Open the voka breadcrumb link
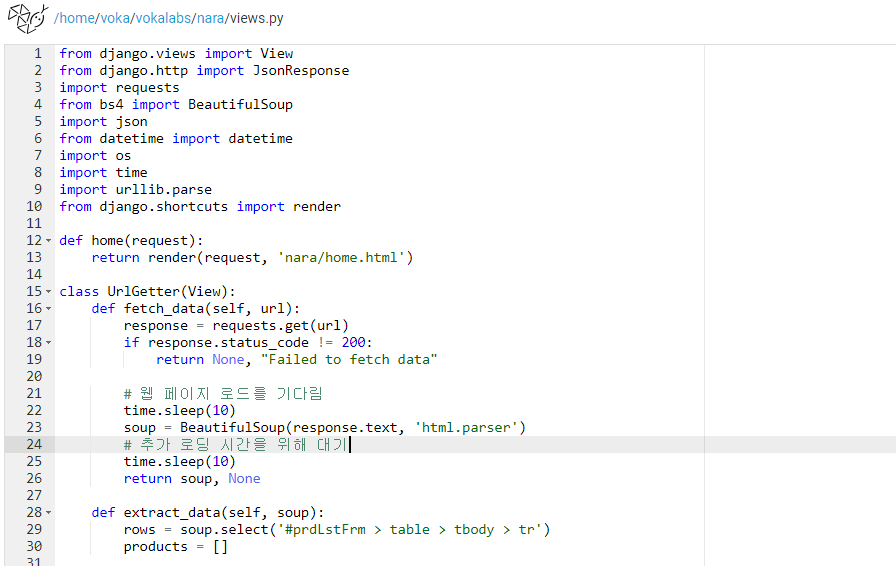Viewport: 896px width, 566px height. pyautogui.click(x=115, y=18)
